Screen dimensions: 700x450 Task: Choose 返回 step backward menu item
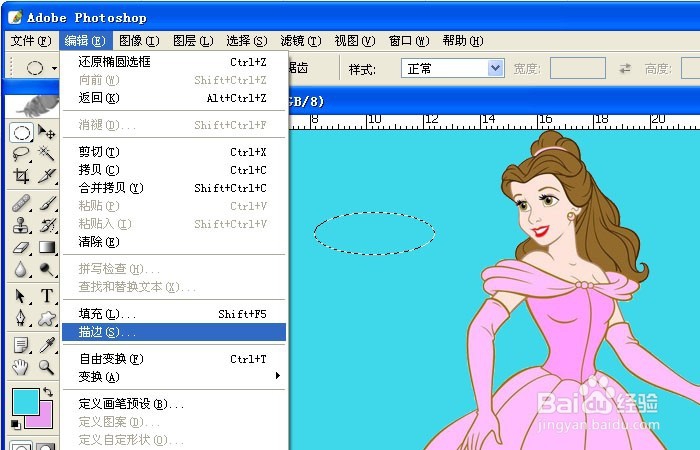[x=174, y=98]
